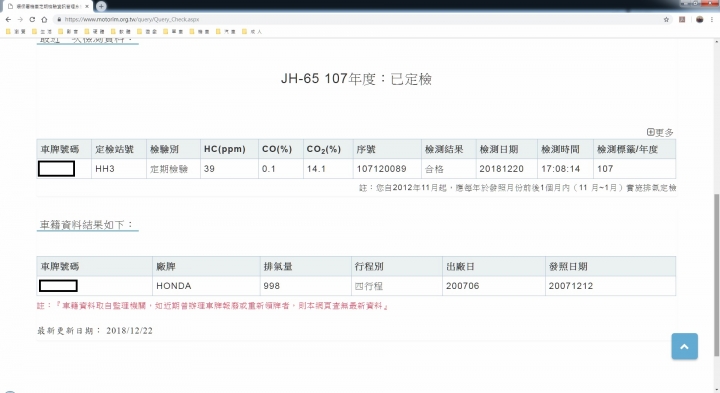Go forward with the browser arrow
Viewport: 720px width, 393px height.
(20, 20)
